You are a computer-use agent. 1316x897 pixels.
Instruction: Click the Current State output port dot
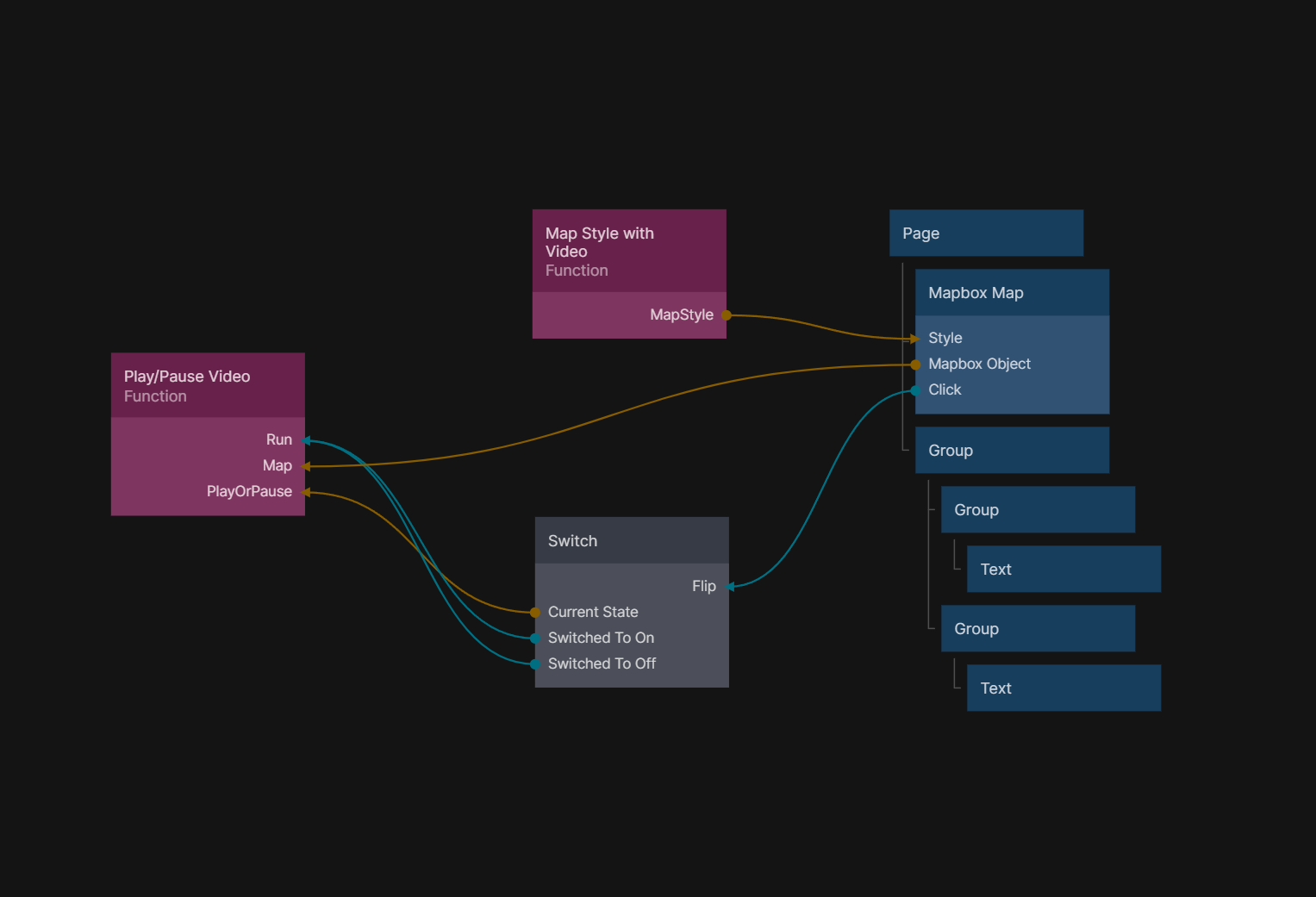point(535,613)
